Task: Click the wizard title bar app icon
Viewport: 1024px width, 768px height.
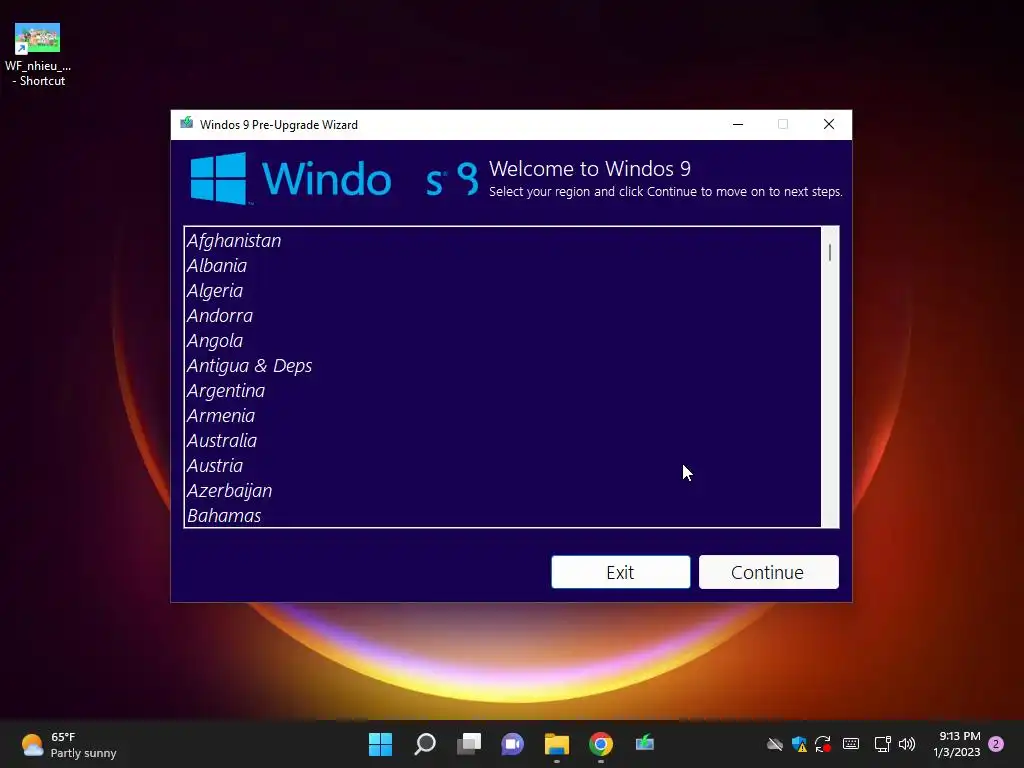Action: [187, 123]
